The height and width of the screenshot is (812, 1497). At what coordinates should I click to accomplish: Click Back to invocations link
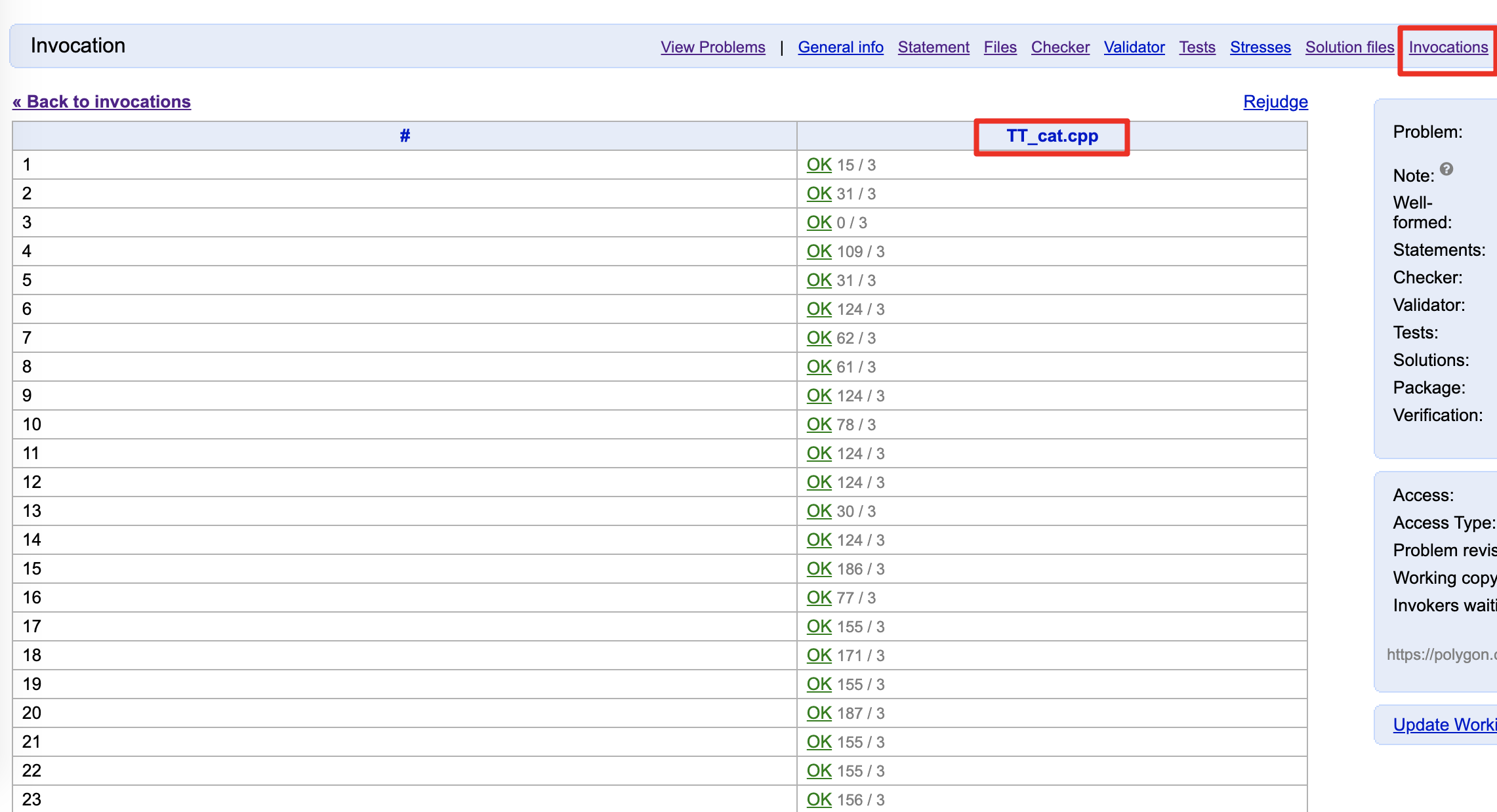click(102, 102)
